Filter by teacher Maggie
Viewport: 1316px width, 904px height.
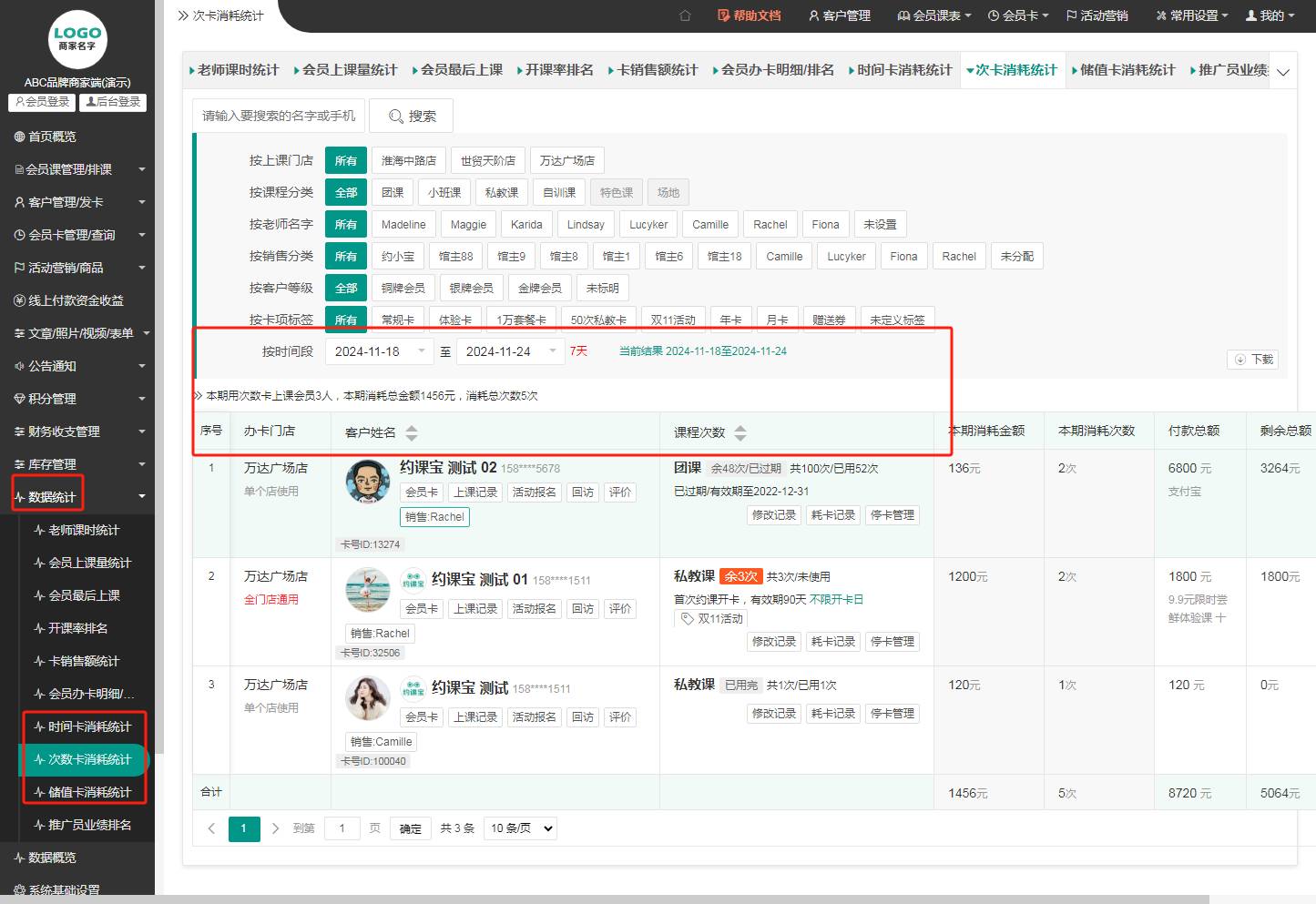(468, 224)
